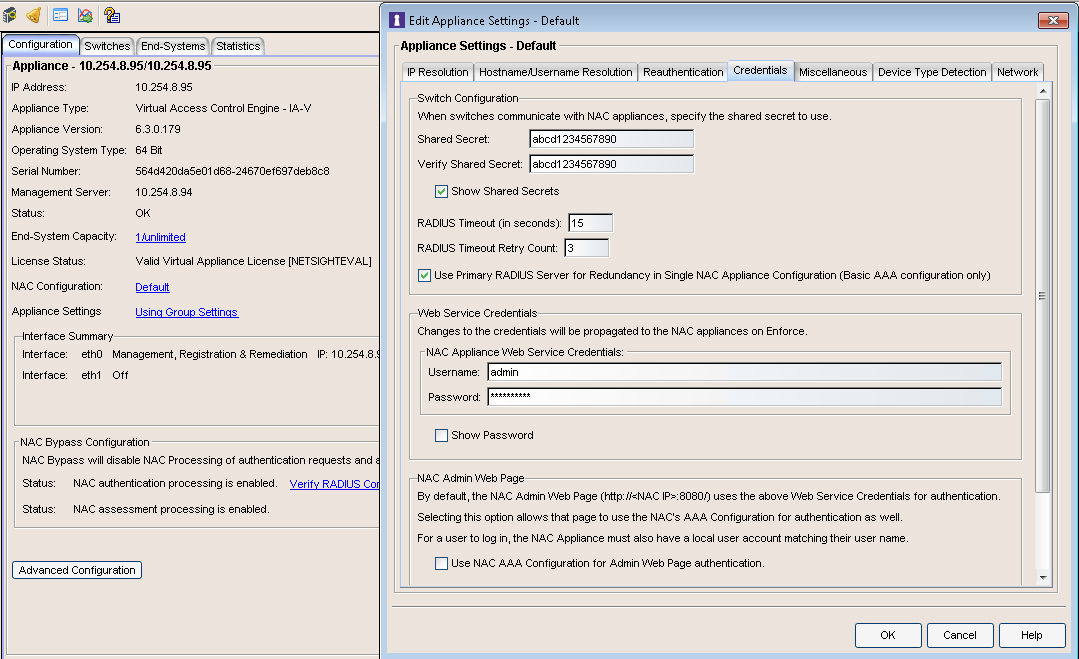This screenshot has width=1079, height=659.
Task: Click the blue list view toolbar icon
Action: tap(61, 14)
